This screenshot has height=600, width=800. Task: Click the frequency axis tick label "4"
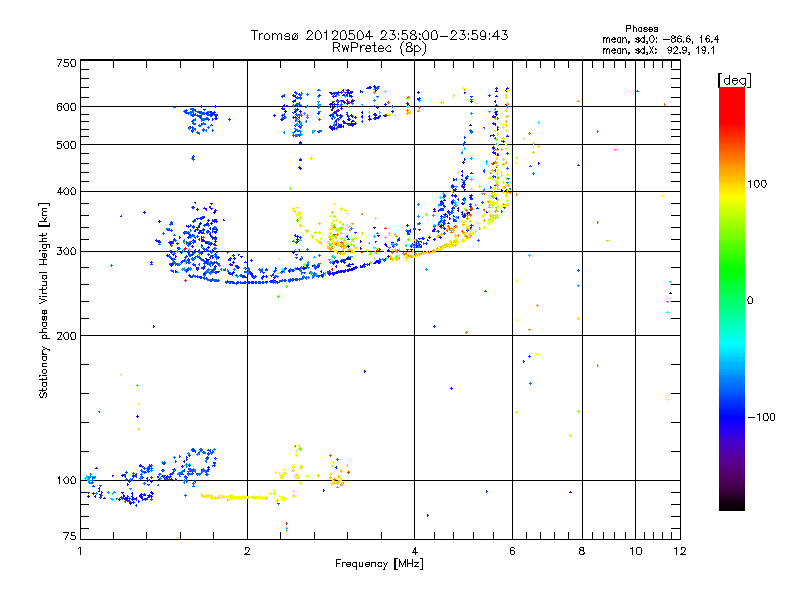(414, 551)
